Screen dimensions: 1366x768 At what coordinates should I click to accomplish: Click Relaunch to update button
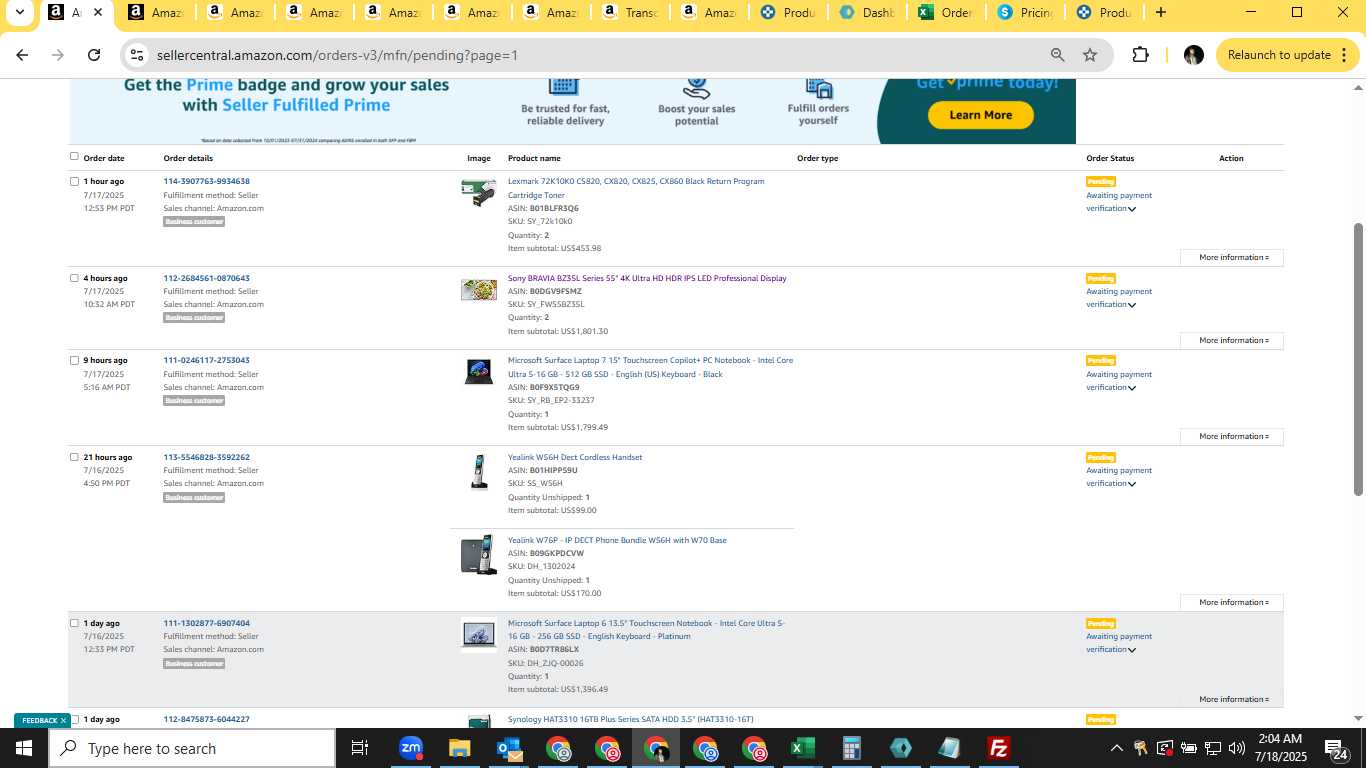coord(1288,55)
